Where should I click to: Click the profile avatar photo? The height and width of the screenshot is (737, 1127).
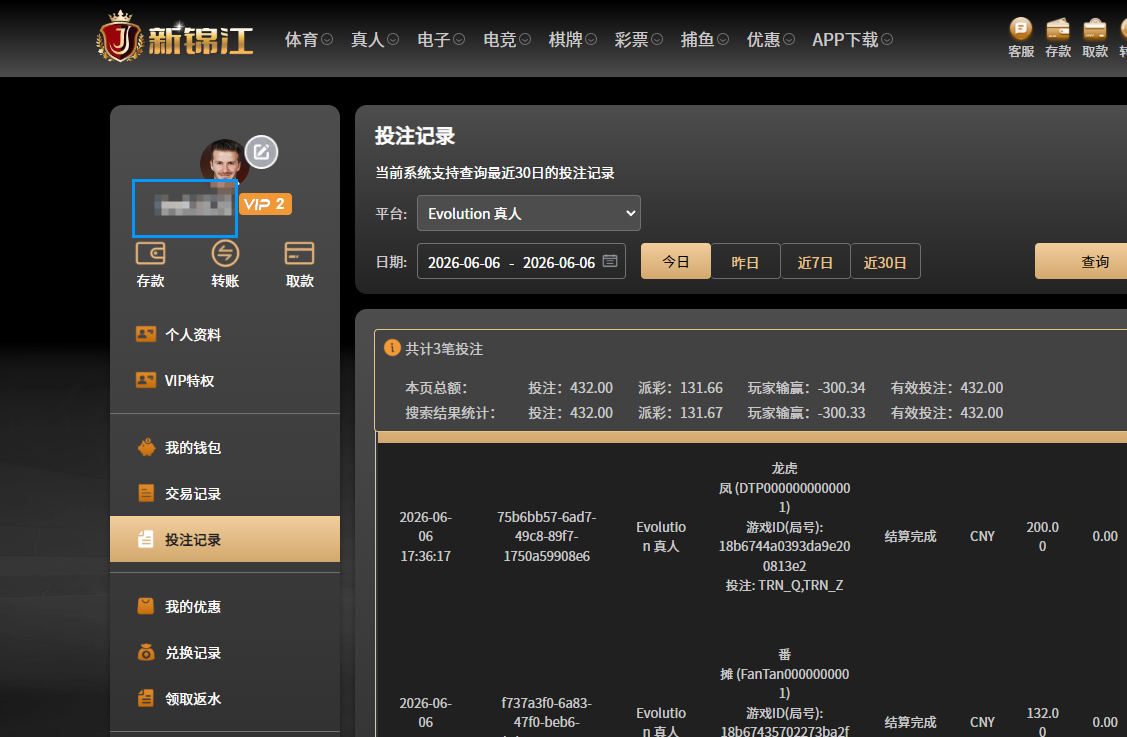point(224,161)
